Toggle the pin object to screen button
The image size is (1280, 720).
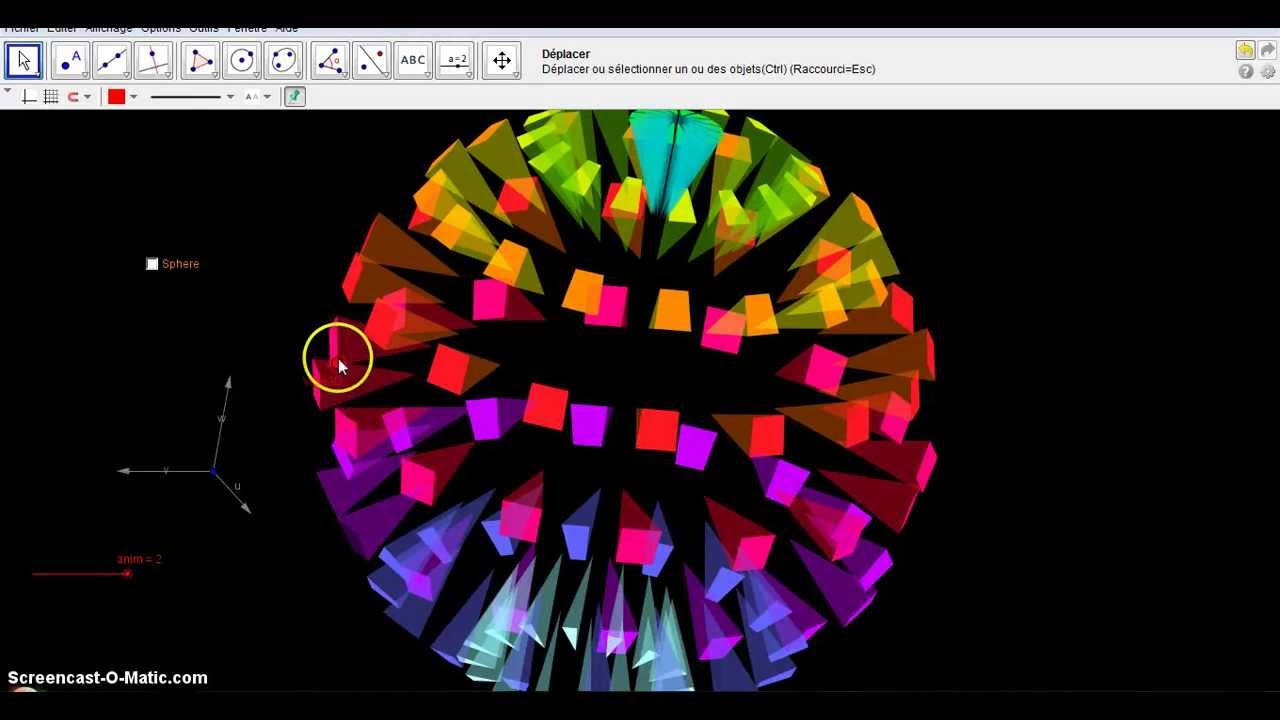pos(294,97)
